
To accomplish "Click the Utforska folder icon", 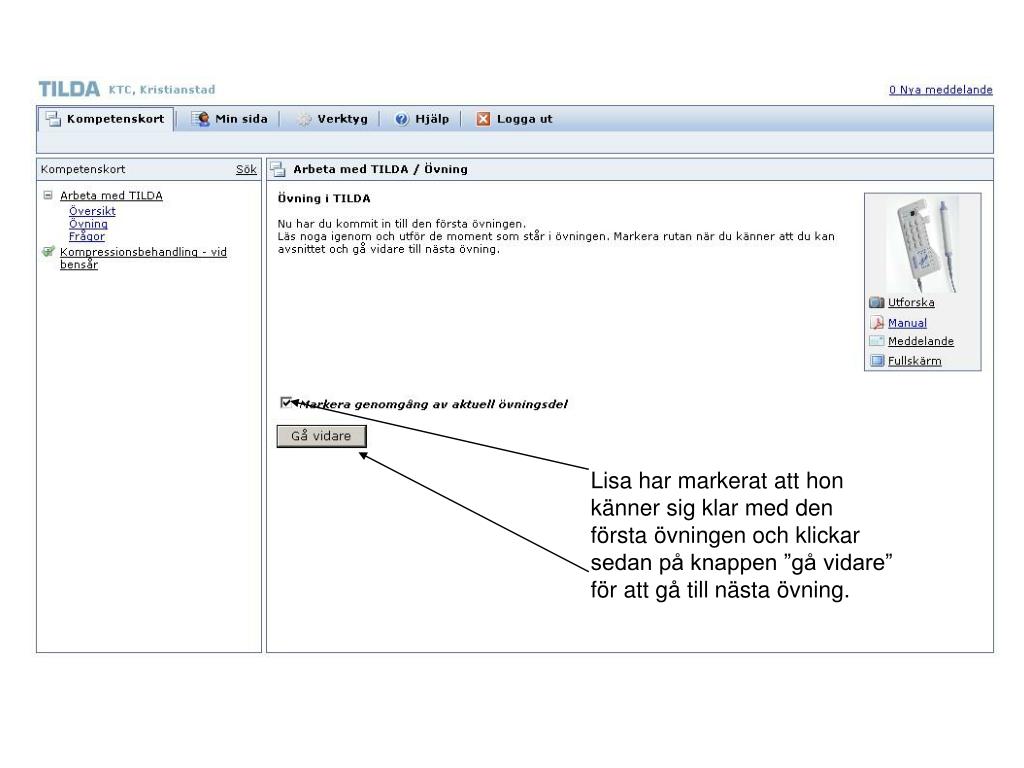I will 876,302.
